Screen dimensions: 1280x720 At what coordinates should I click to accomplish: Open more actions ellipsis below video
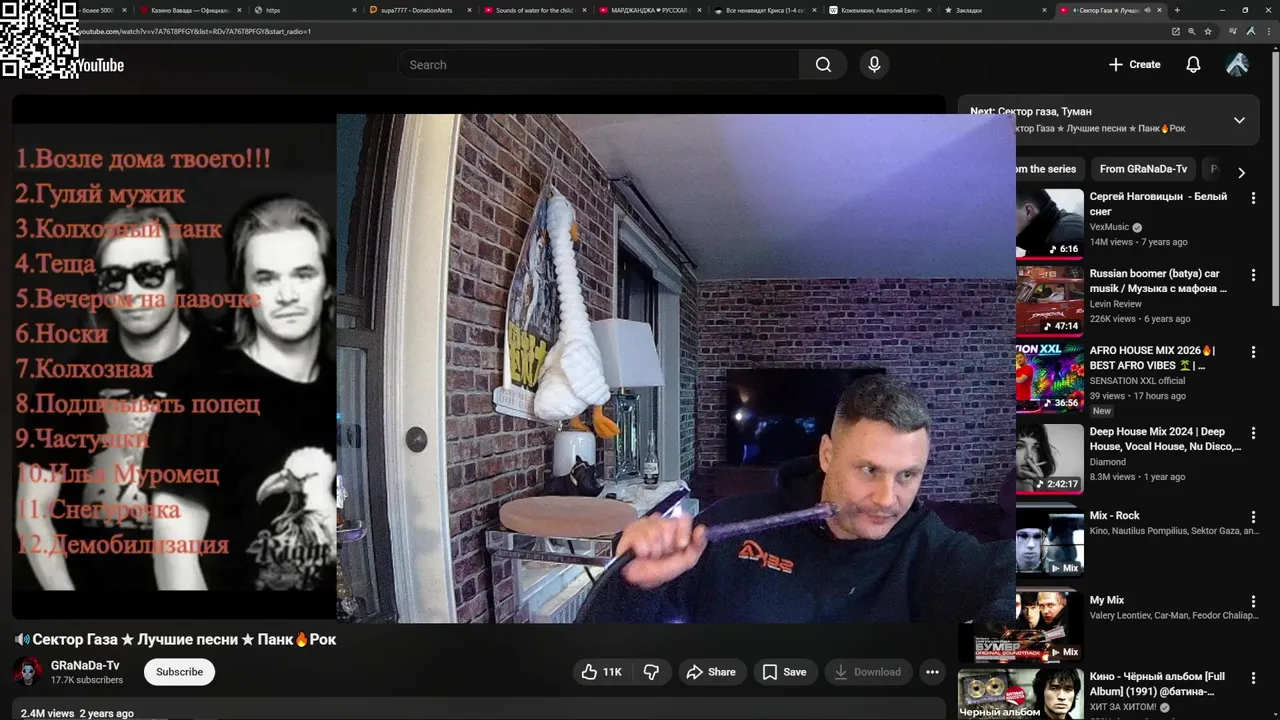tap(932, 672)
